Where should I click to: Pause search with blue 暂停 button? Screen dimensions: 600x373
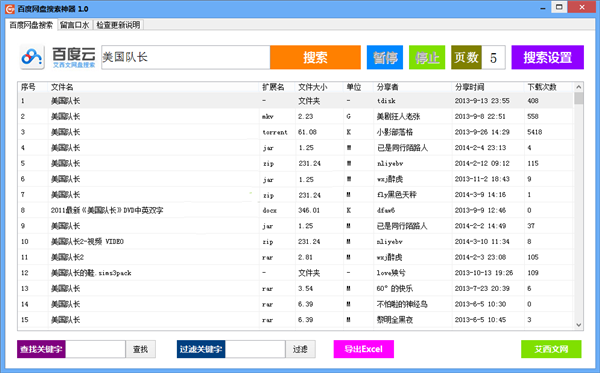(x=385, y=57)
